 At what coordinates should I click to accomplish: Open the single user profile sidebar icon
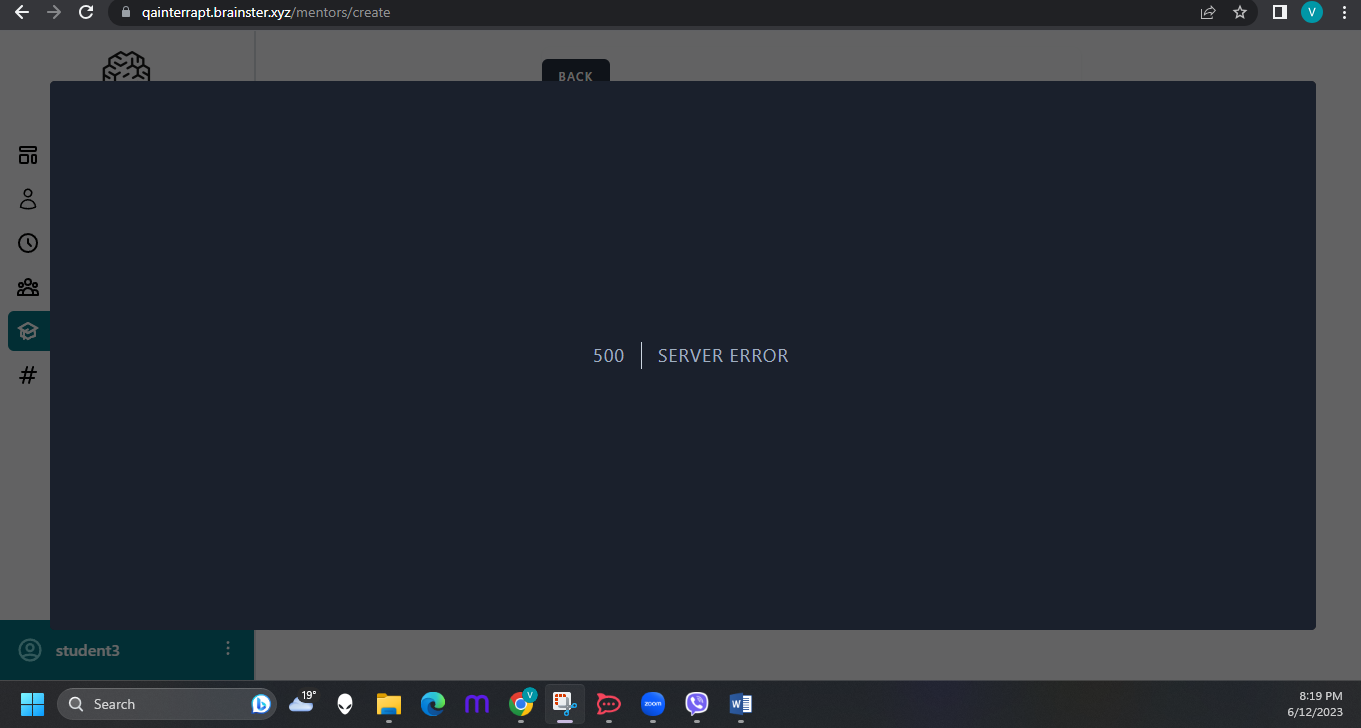coord(28,199)
